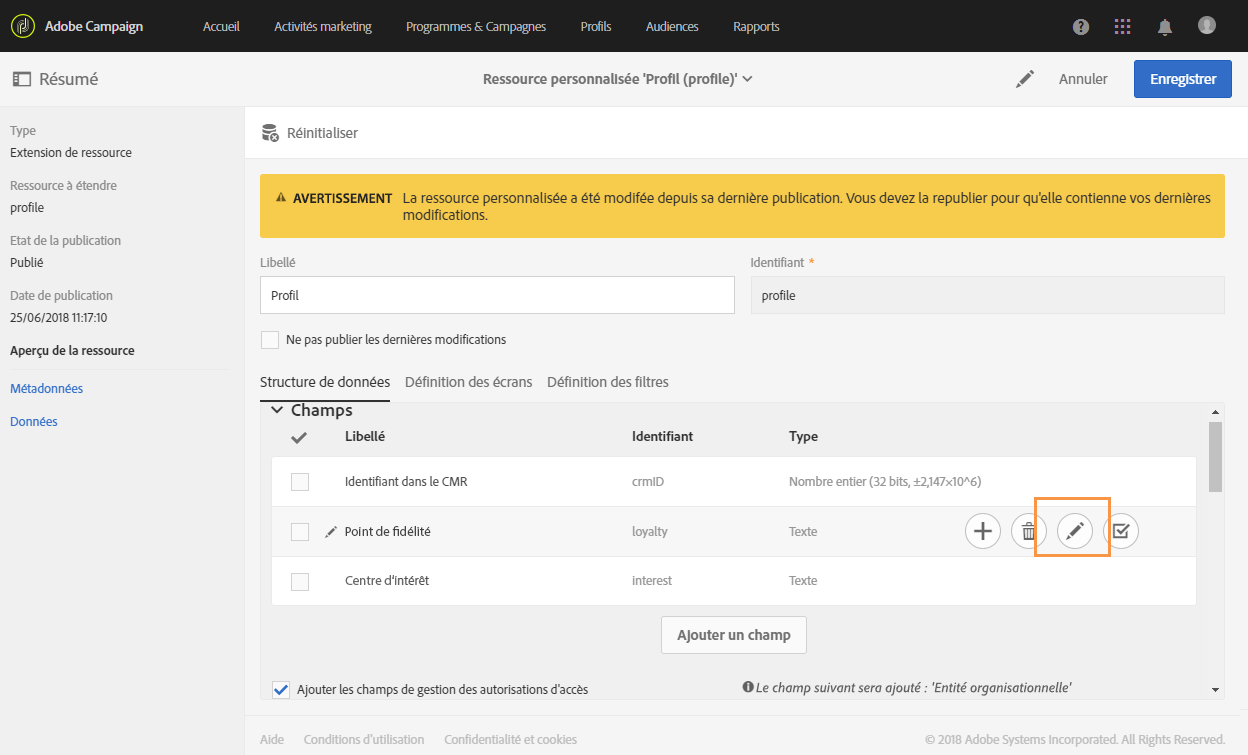Click the pencil edit icon beside Annuler
The width and height of the screenshot is (1248, 755).
click(1025, 79)
